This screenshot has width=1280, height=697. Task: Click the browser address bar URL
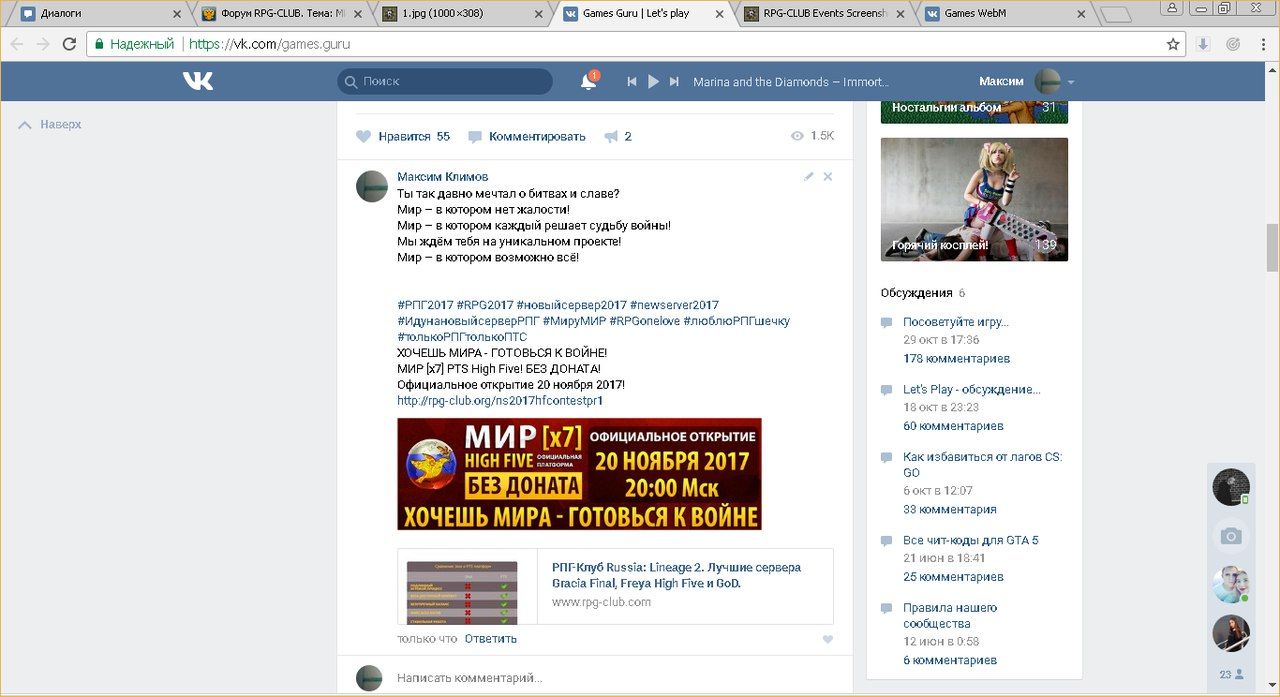click(270, 44)
